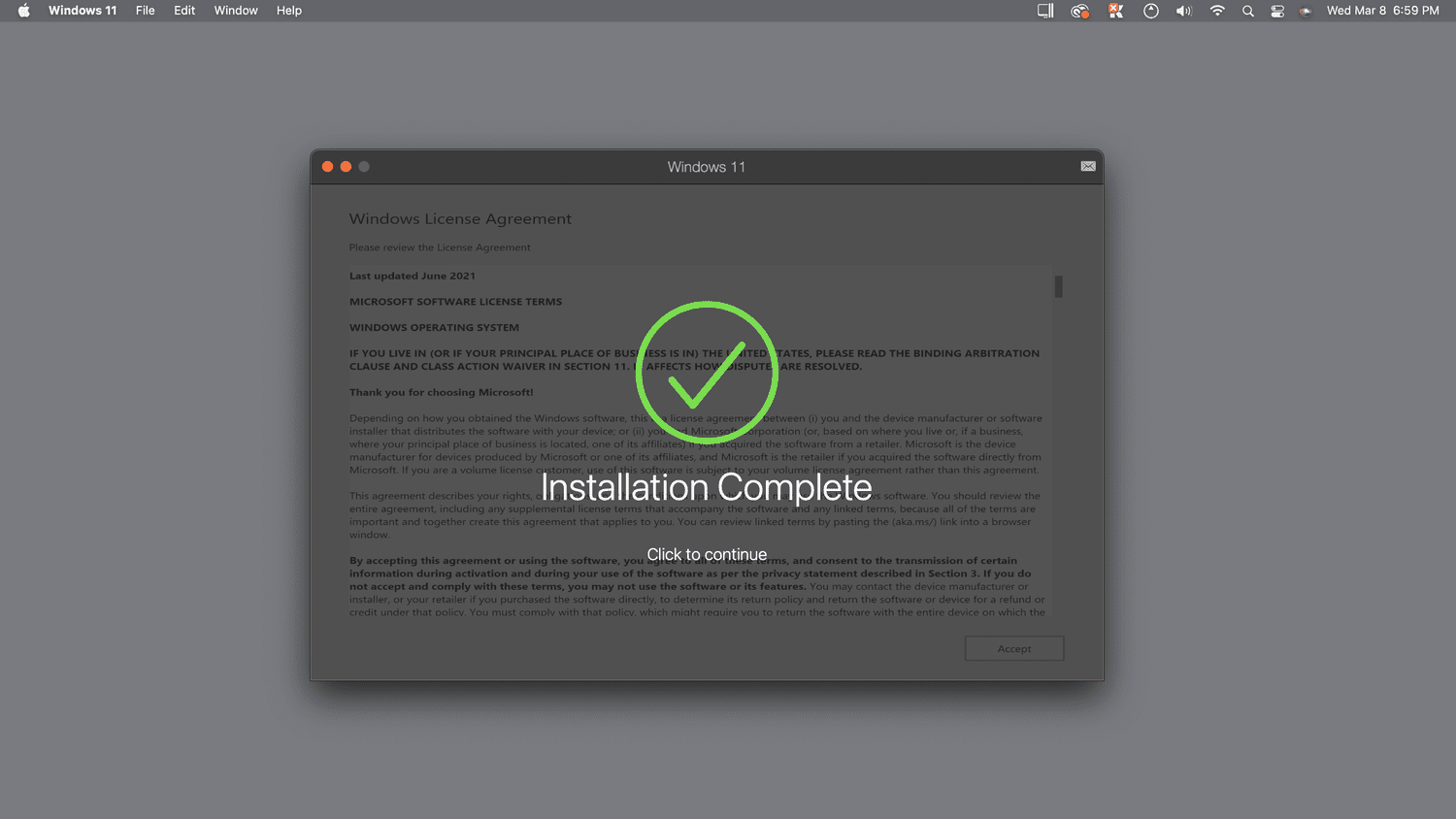Click the Siri icon in menu bar
Image resolution: width=1456 pixels, height=819 pixels.
[1307, 11]
